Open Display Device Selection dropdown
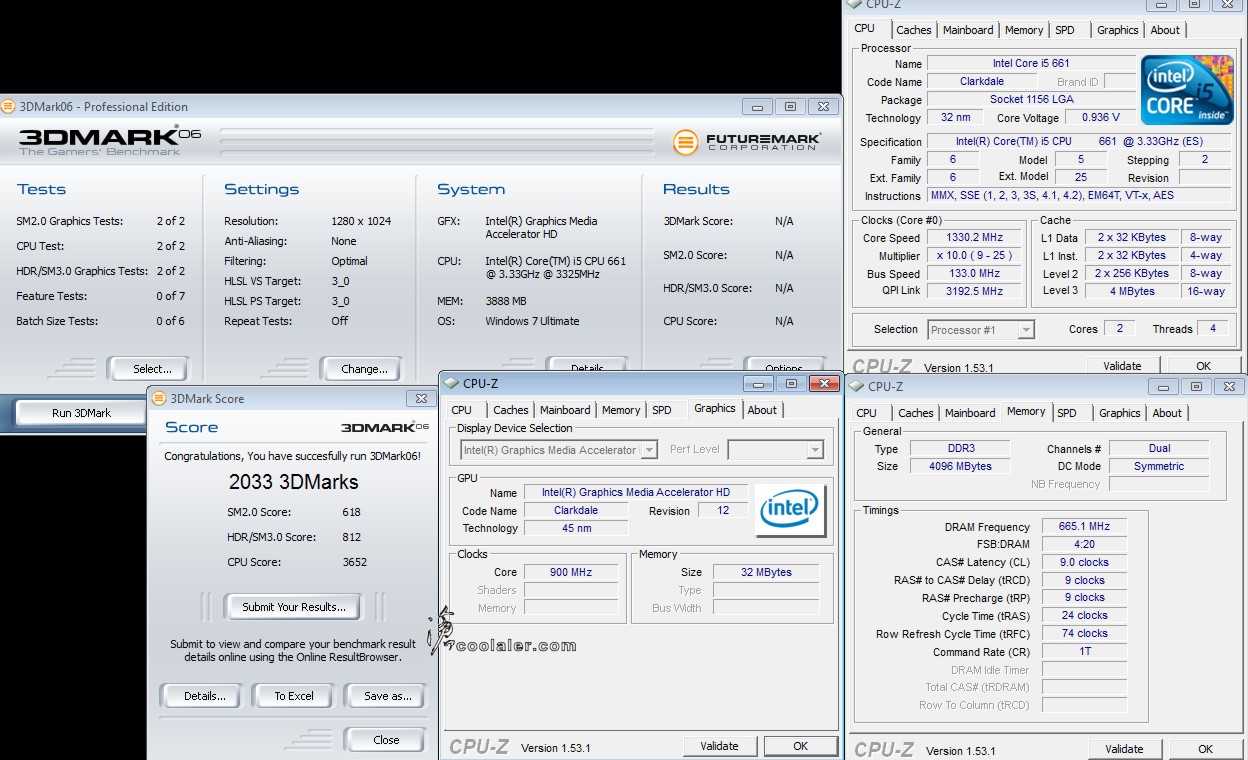Screen dimensions: 1248x760 (x=649, y=450)
